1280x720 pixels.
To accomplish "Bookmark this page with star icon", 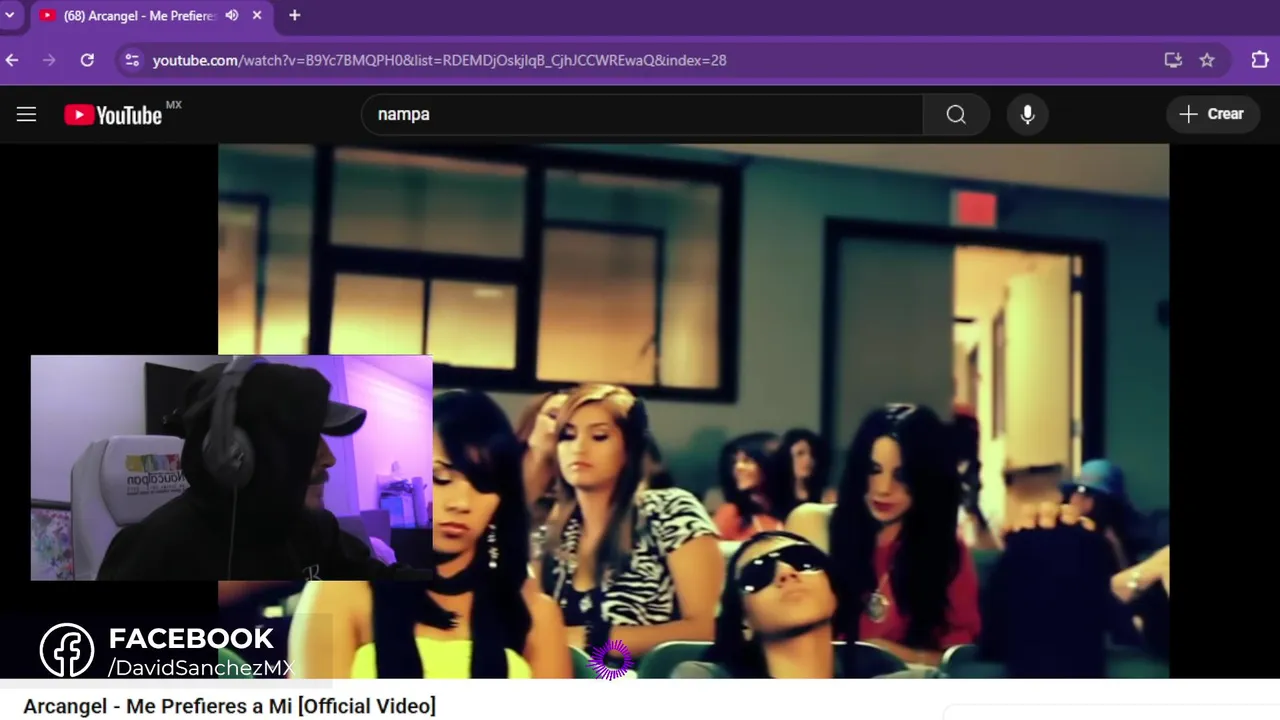I will pos(1207,60).
